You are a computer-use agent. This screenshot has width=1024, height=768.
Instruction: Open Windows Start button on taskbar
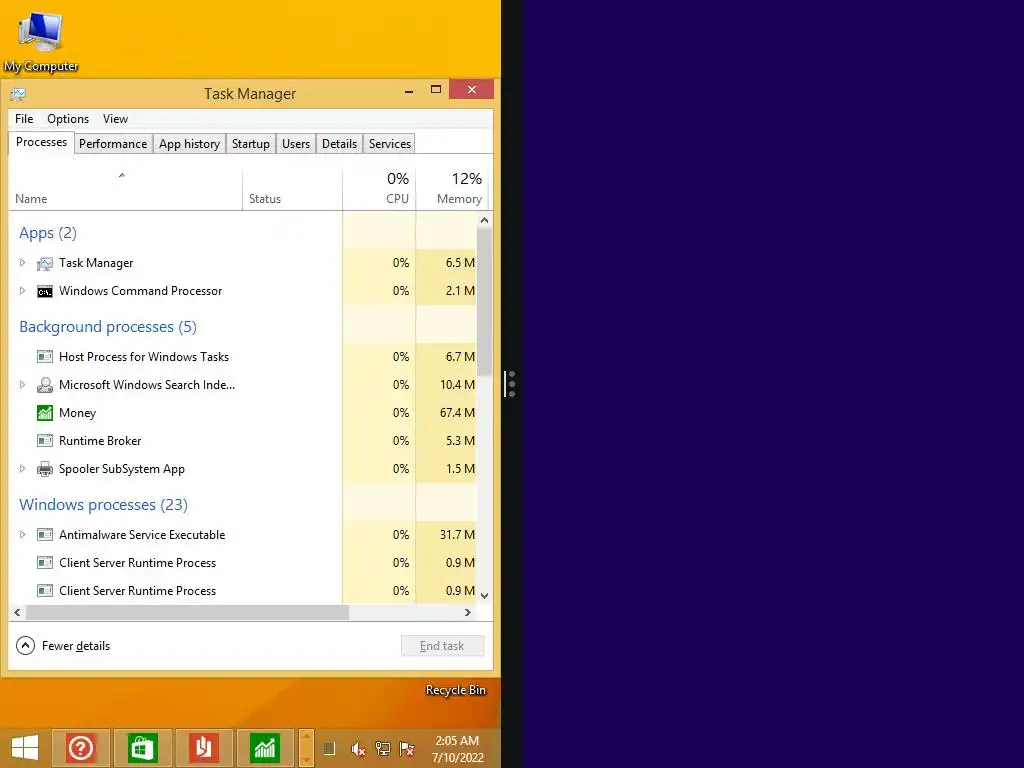point(25,748)
